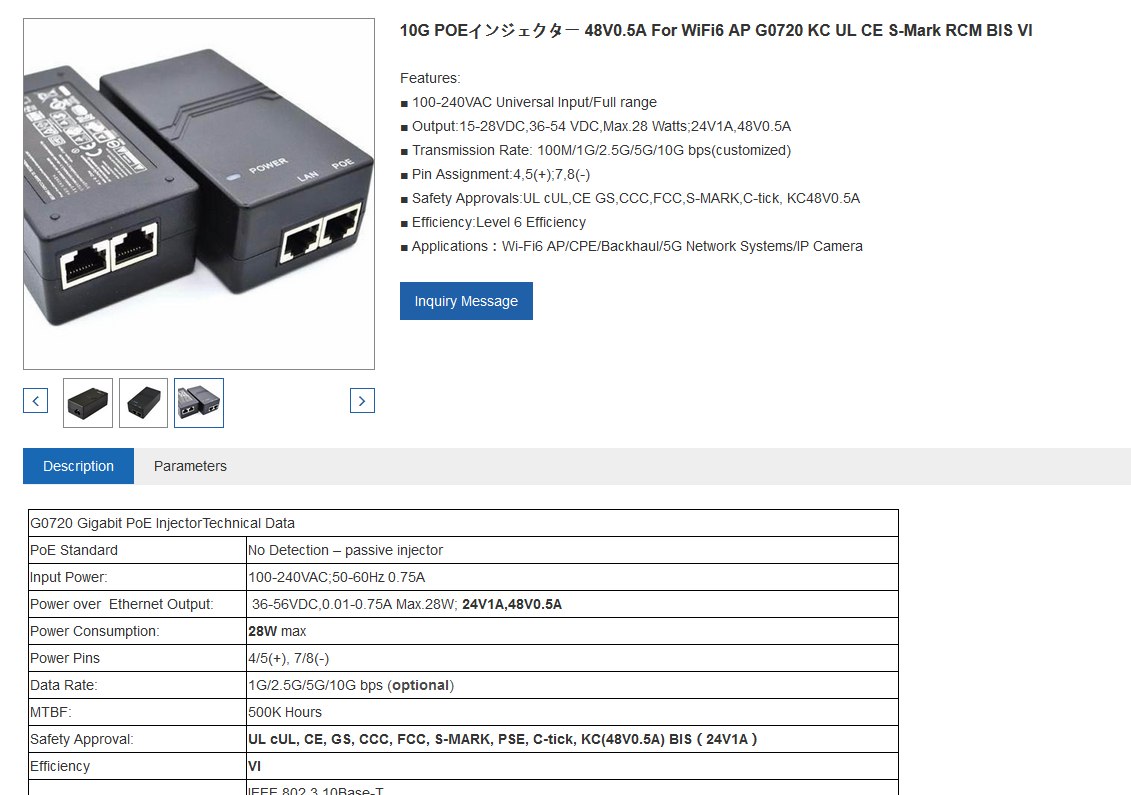Select the second product thumbnail
This screenshot has width=1131, height=795.
(144, 403)
